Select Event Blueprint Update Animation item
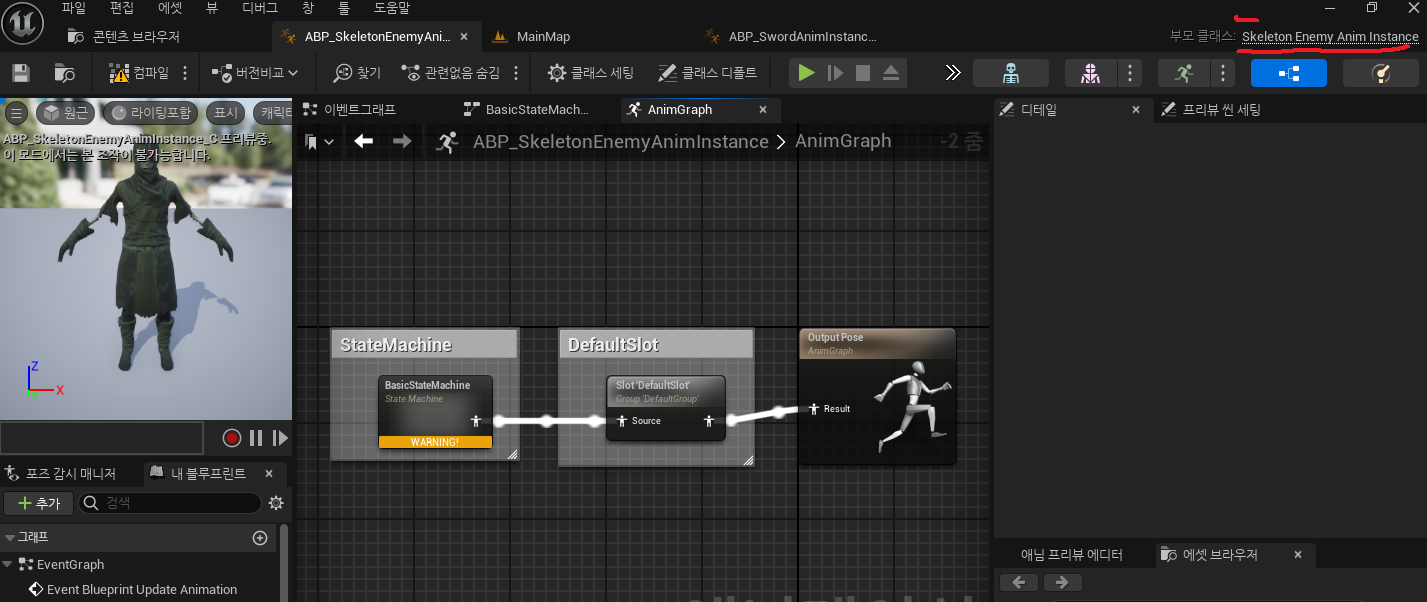This screenshot has width=1427, height=602. (x=142, y=589)
